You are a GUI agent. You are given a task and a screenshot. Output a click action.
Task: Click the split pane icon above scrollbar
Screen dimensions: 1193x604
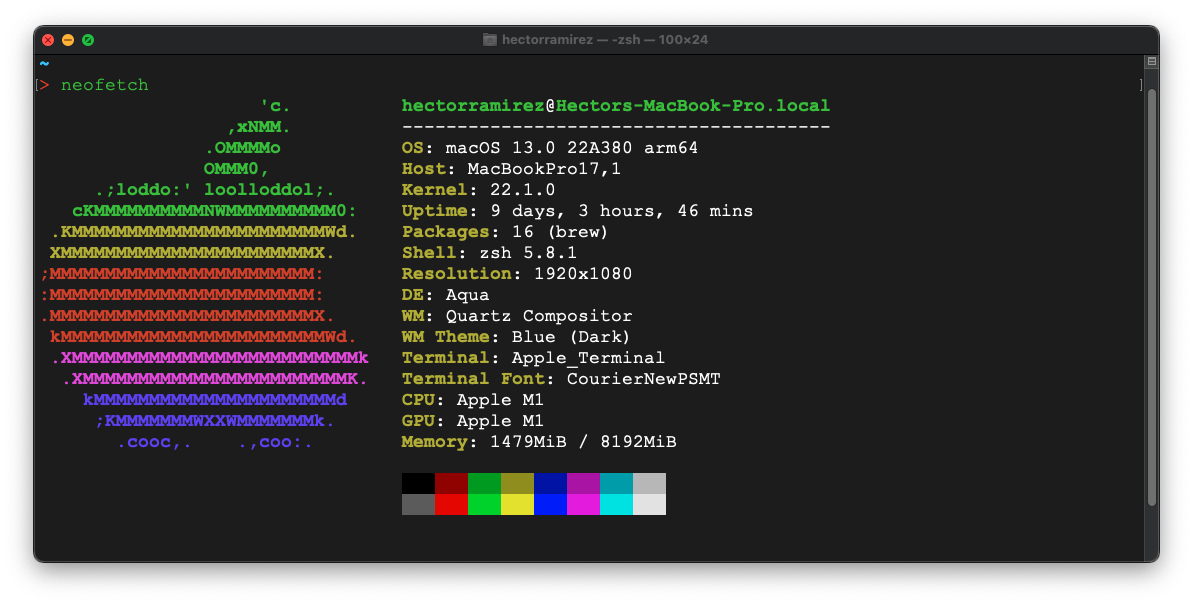click(1151, 61)
